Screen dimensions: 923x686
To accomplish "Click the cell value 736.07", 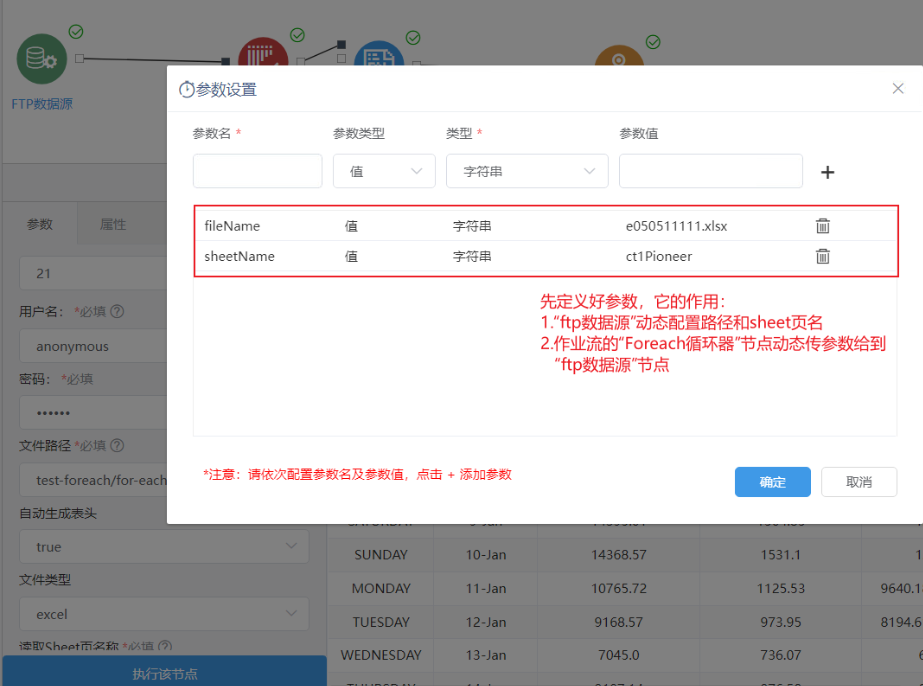I will 781,655.
